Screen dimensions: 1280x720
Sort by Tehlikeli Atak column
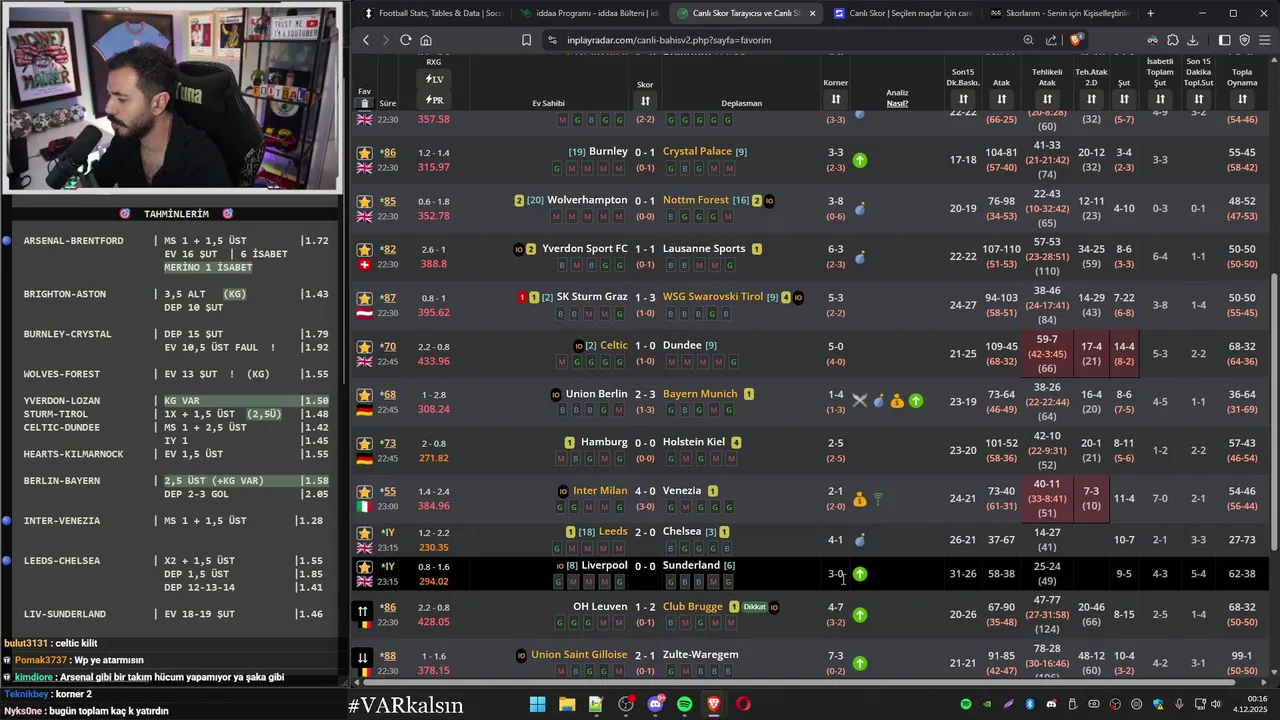[1047, 99]
